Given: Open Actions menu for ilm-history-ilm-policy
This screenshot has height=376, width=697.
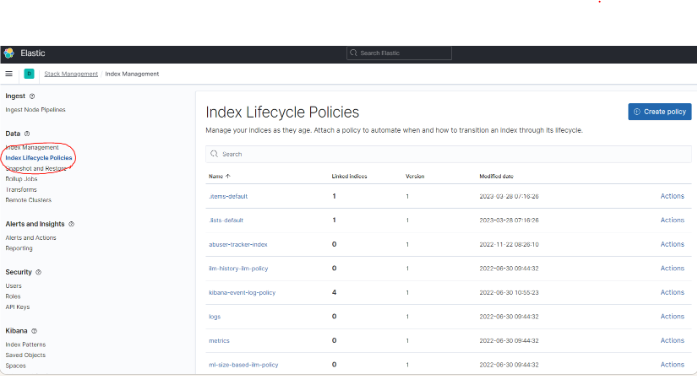Looking at the screenshot, I should (x=672, y=268).
